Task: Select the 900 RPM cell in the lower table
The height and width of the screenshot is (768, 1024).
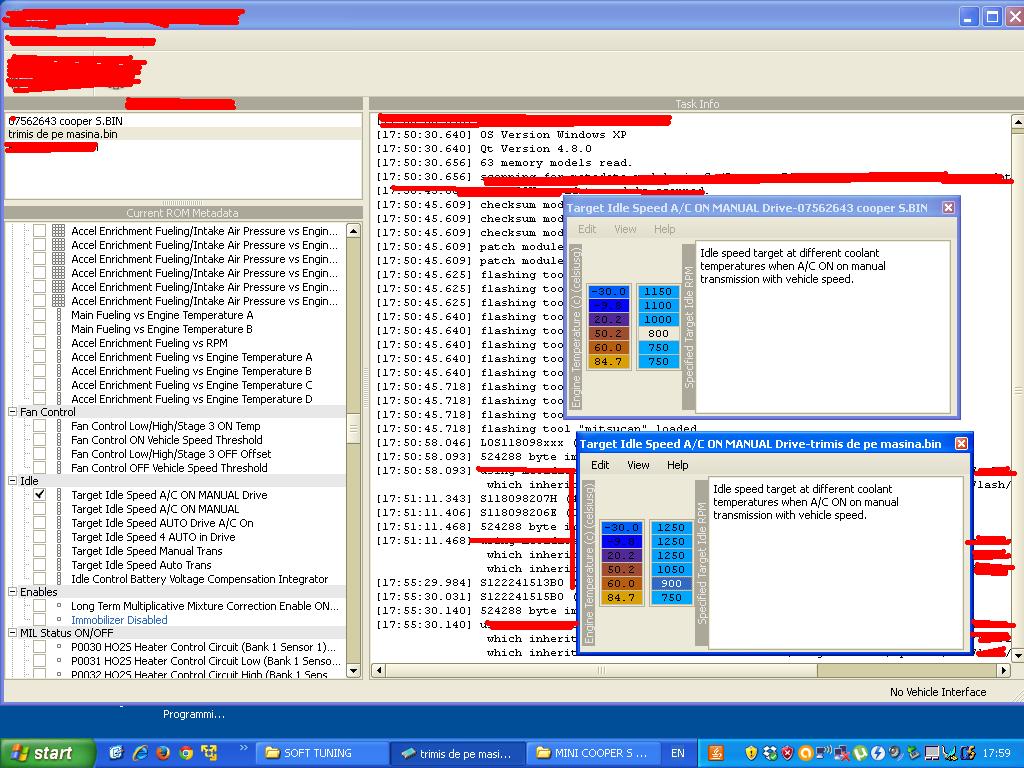Action: coord(671,583)
